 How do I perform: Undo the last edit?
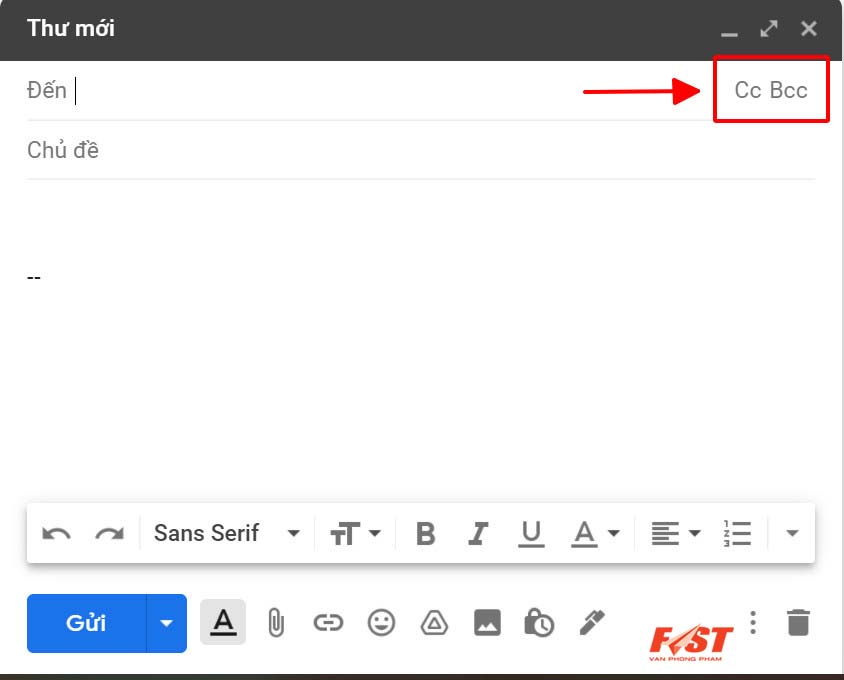point(57,534)
